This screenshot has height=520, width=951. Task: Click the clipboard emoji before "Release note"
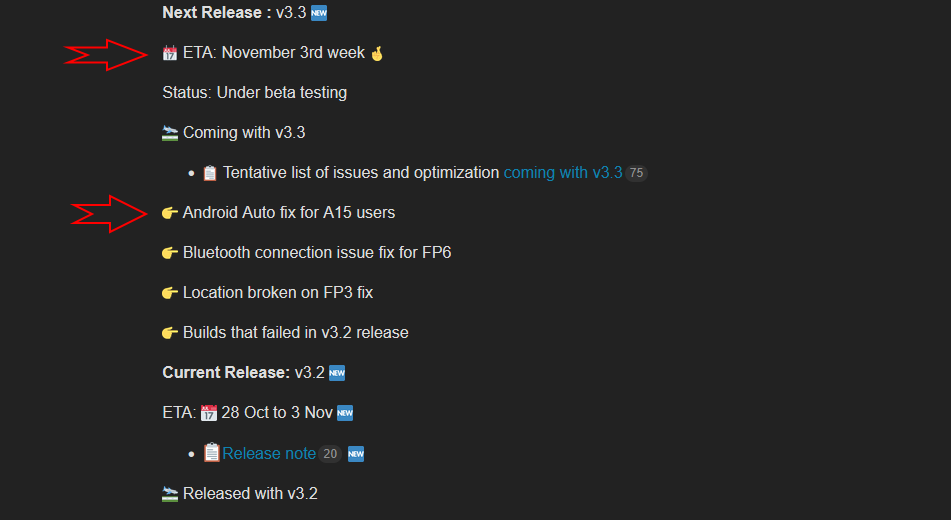click(211, 453)
